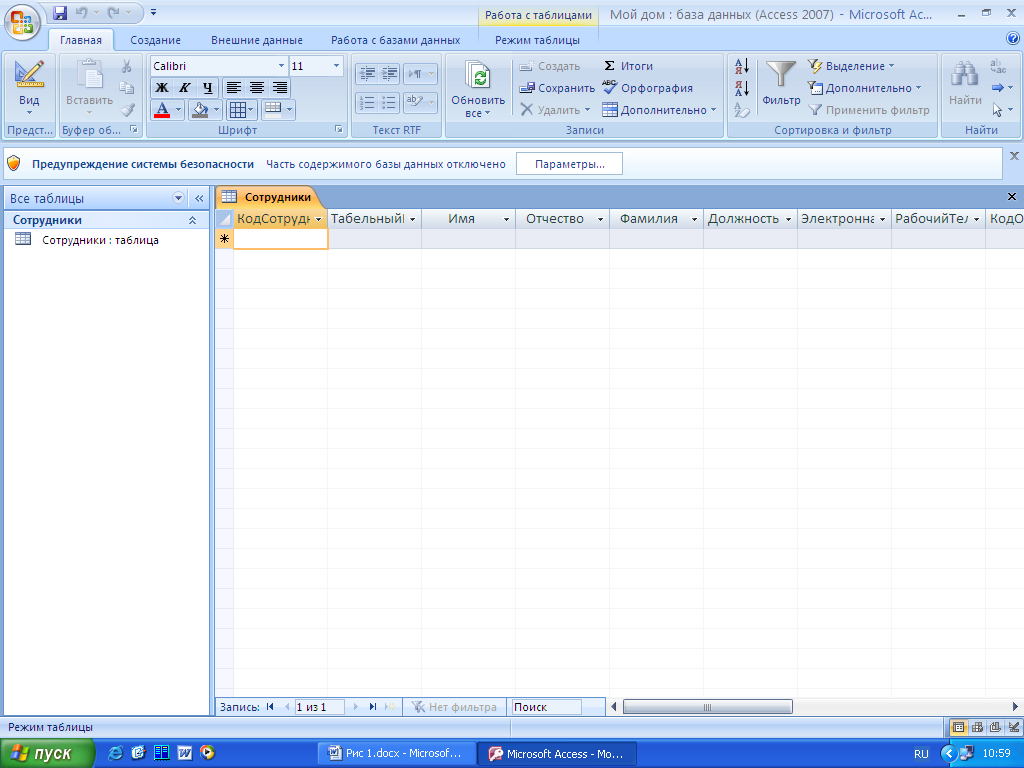The image size is (1024, 768).
Task: Click the Должность column header
Action: click(743, 219)
